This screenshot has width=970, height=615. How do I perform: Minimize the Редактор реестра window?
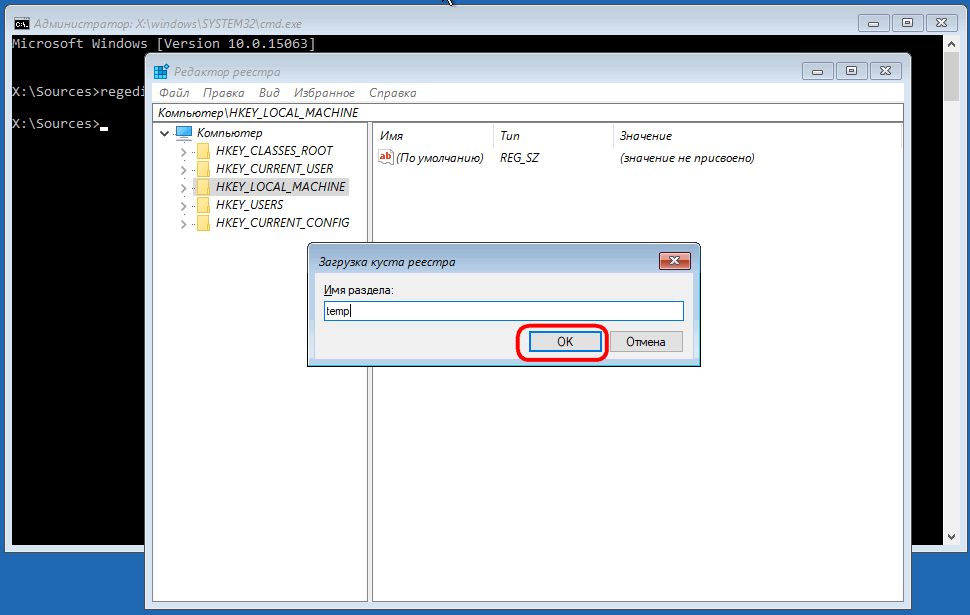point(817,72)
